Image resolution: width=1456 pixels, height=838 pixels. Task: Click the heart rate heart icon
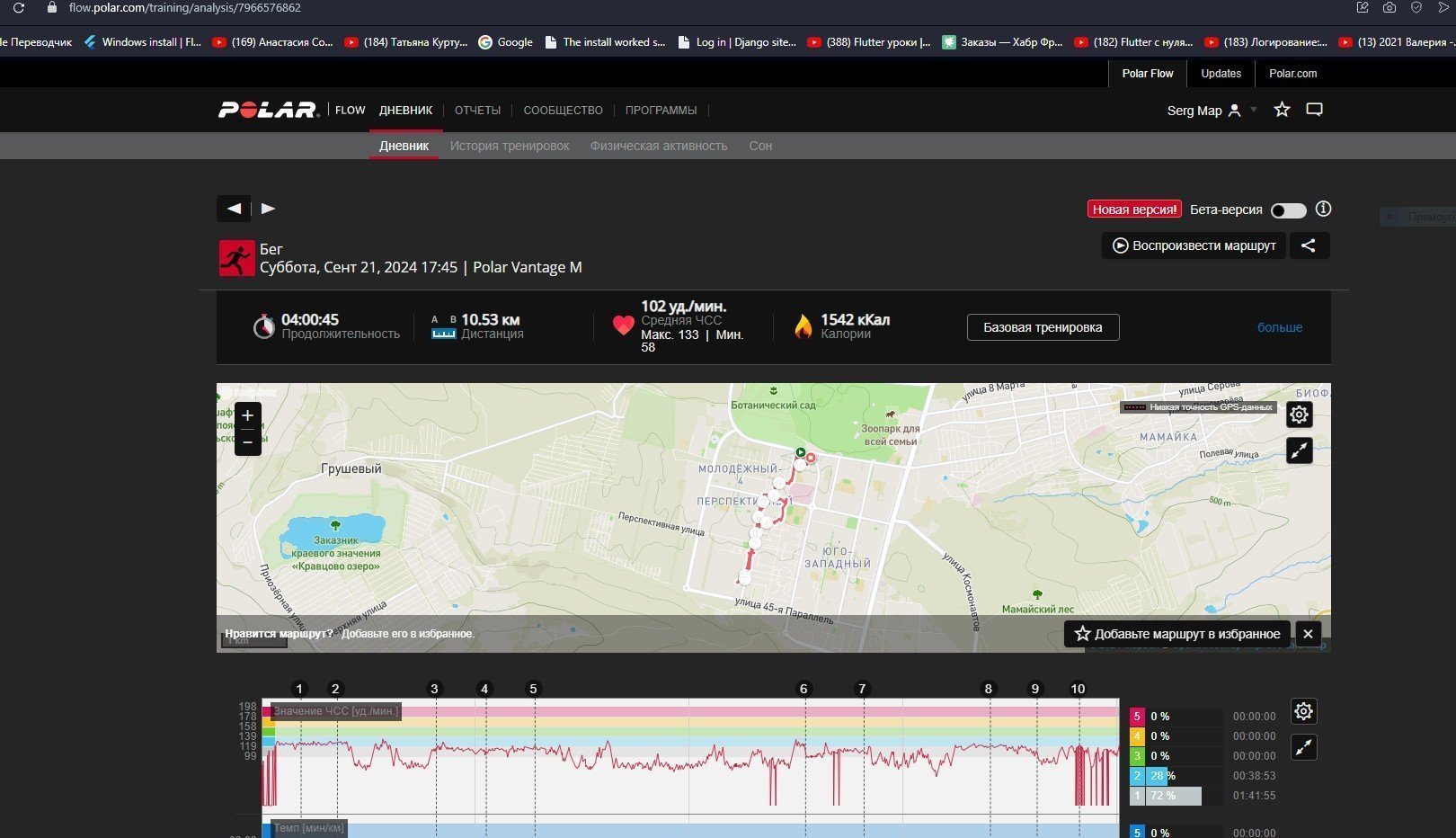(x=623, y=325)
